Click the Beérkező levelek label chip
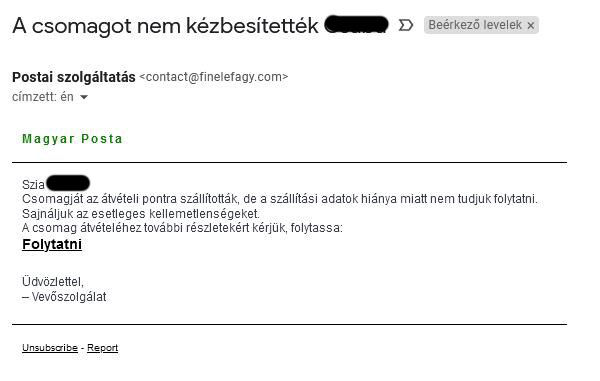This screenshot has width=600, height=381. (x=481, y=25)
